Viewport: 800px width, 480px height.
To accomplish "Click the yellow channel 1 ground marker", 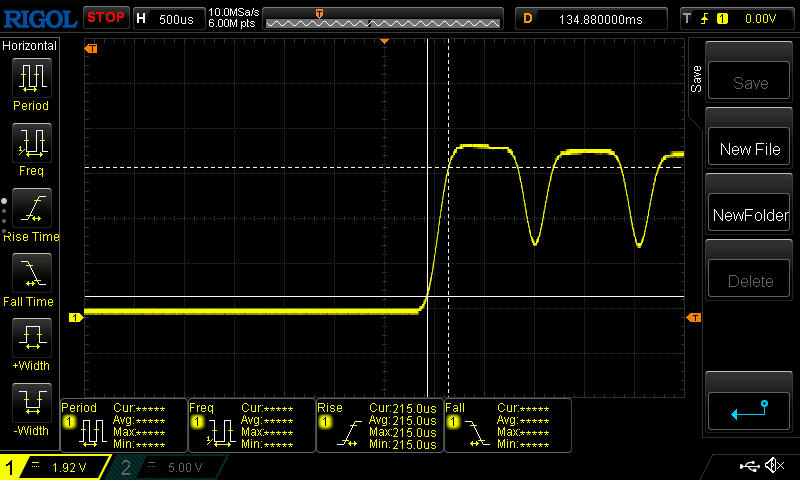I will [x=76, y=317].
